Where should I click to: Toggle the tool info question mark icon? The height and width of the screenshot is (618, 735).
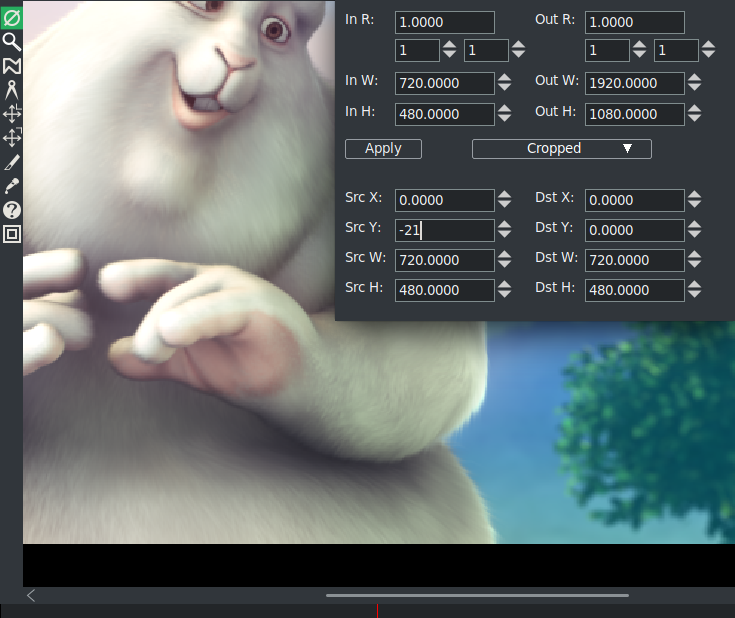click(11, 210)
